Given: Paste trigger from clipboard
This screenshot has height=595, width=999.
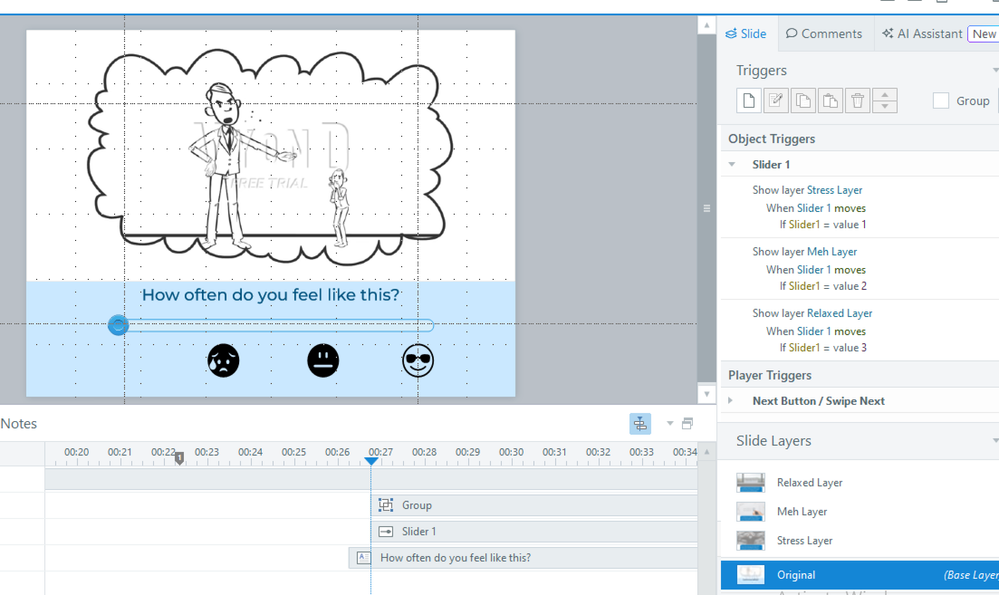Looking at the screenshot, I should pos(830,100).
